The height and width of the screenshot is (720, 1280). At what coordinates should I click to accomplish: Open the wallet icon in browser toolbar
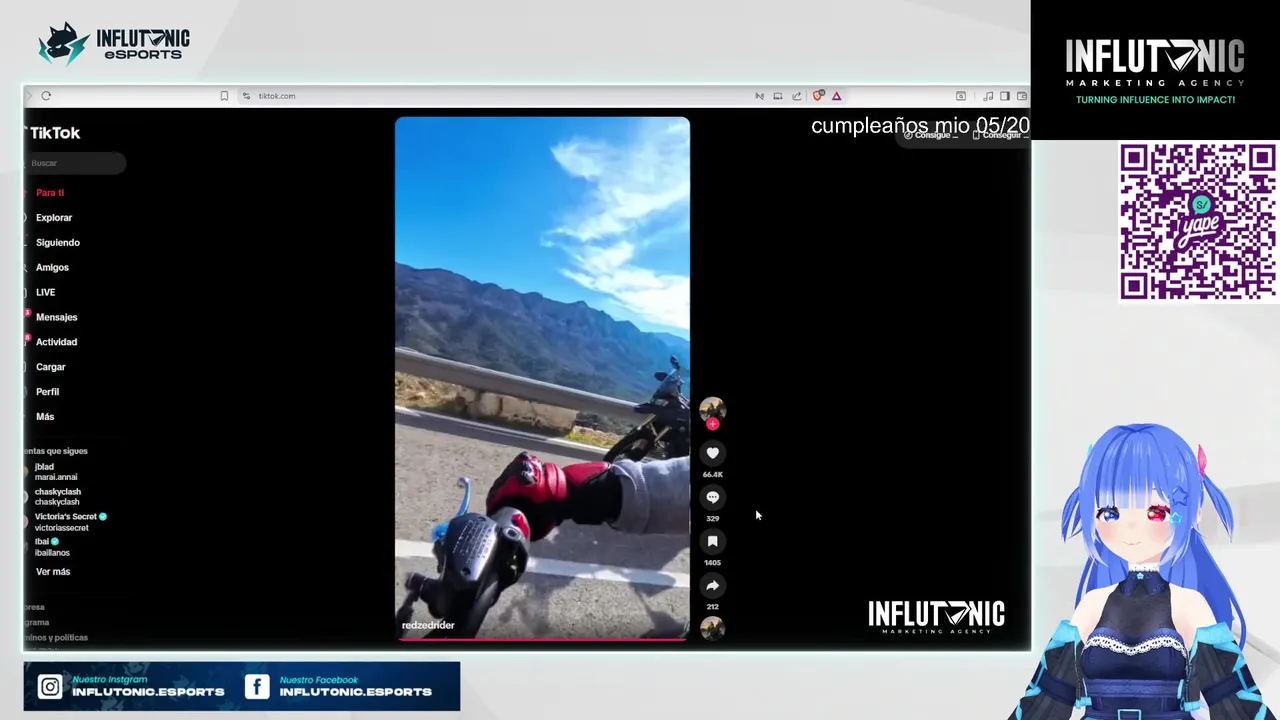click(x=1022, y=96)
